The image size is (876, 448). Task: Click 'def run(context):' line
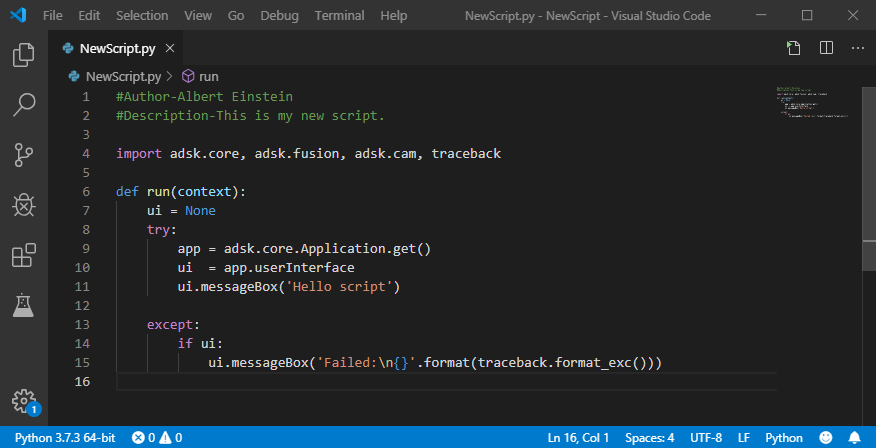[181, 192]
